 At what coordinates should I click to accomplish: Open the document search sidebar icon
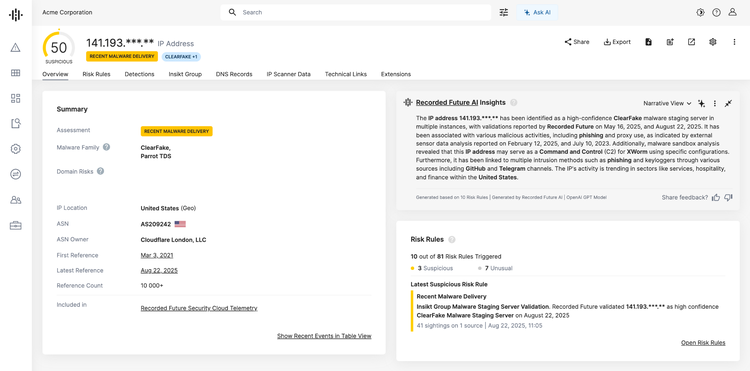pos(16,124)
